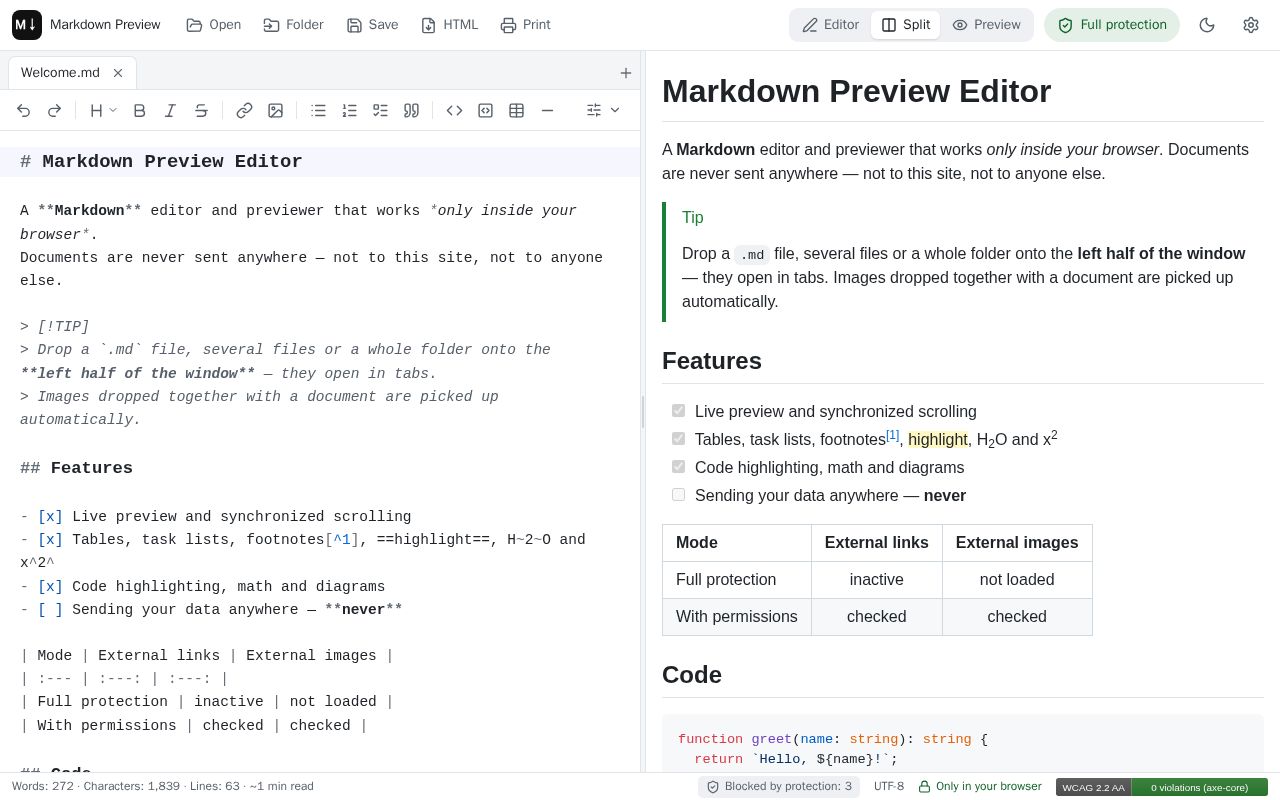Viewport: 1280px width, 800px height.
Task: Toggle the 'Tables, task lists, footnotes' checkbox
Action: pos(679,439)
